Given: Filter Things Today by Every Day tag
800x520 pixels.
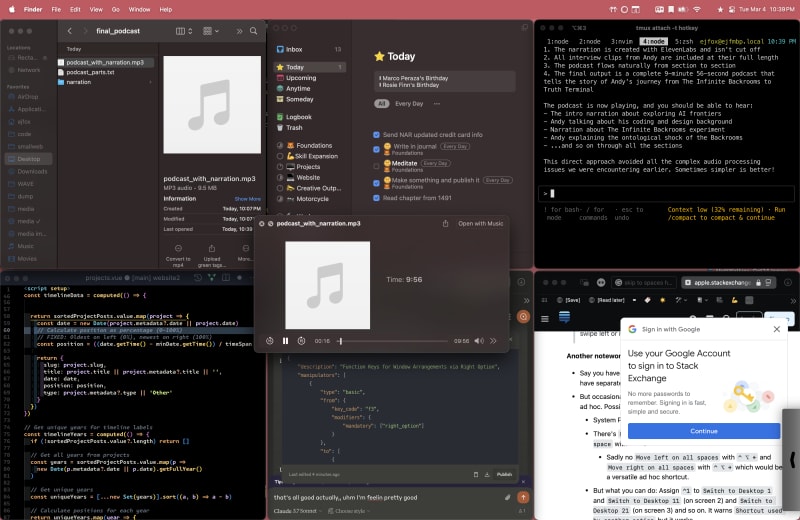Looking at the screenshot, I should (409, 104).
